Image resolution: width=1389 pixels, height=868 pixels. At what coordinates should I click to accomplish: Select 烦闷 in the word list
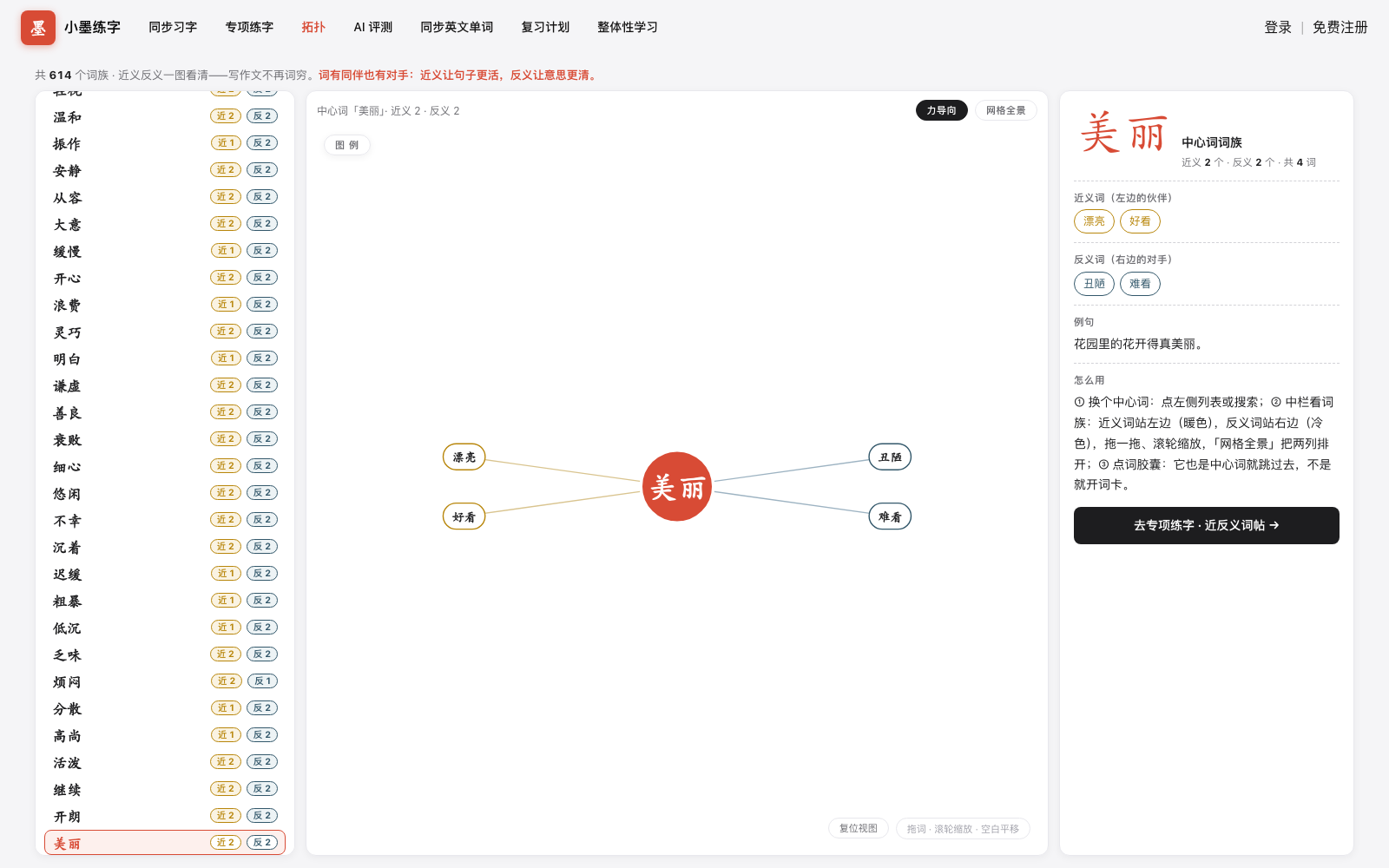(x=165, y=681)
